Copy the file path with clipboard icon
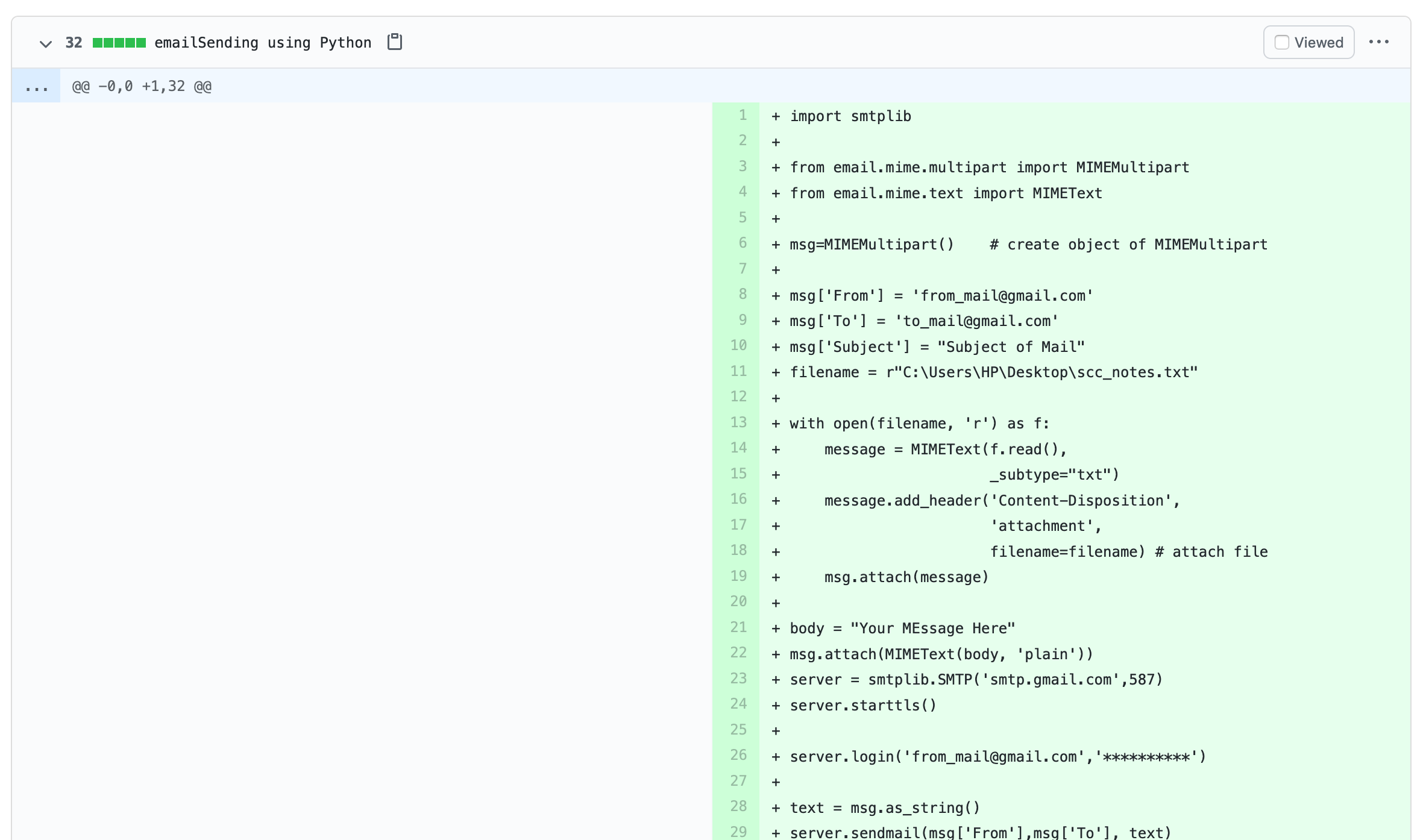The width and height of the screenshot is (1426, 840). 395,42
